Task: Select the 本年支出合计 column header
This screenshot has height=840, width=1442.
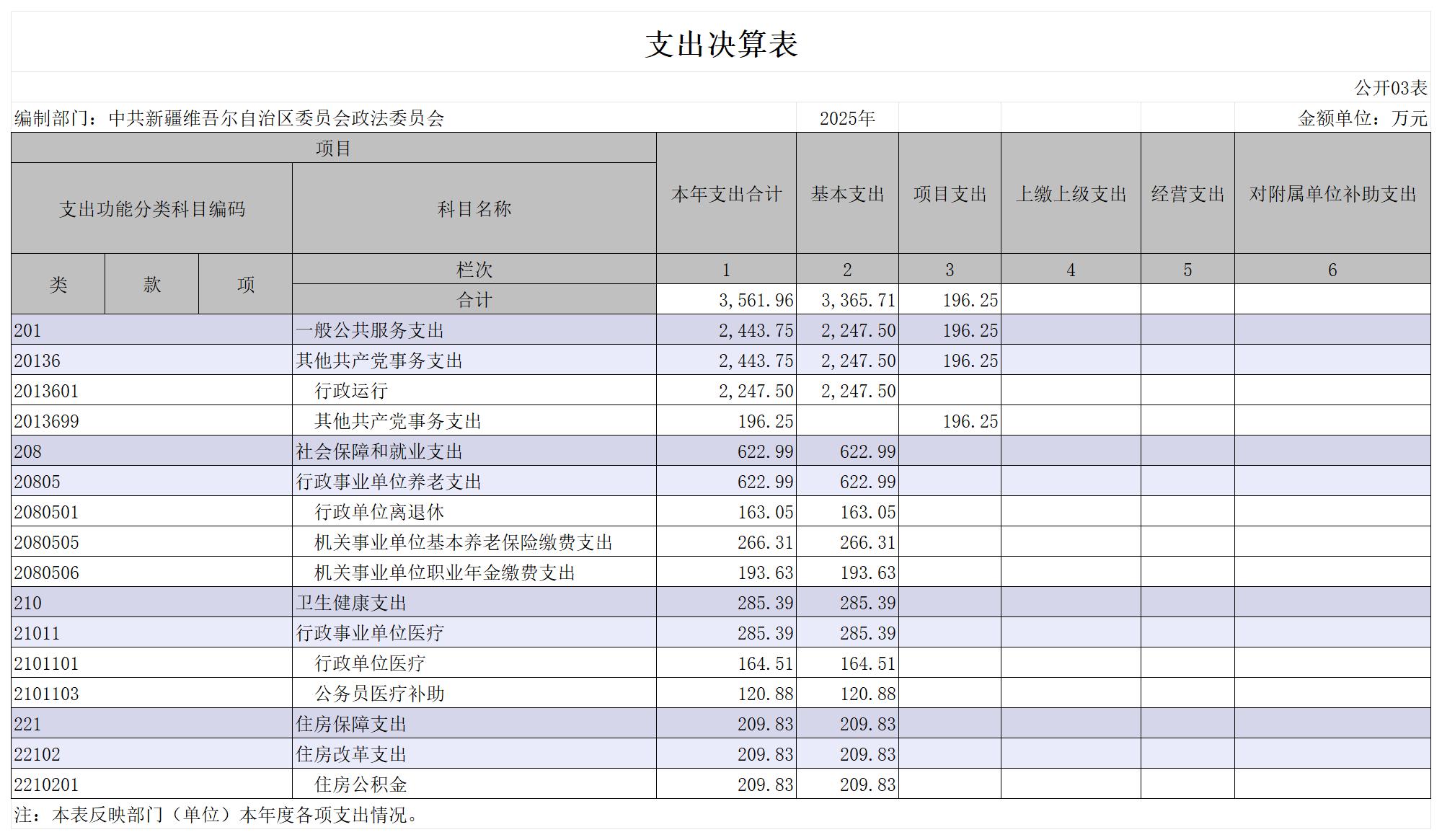Action: click(727, 193)
